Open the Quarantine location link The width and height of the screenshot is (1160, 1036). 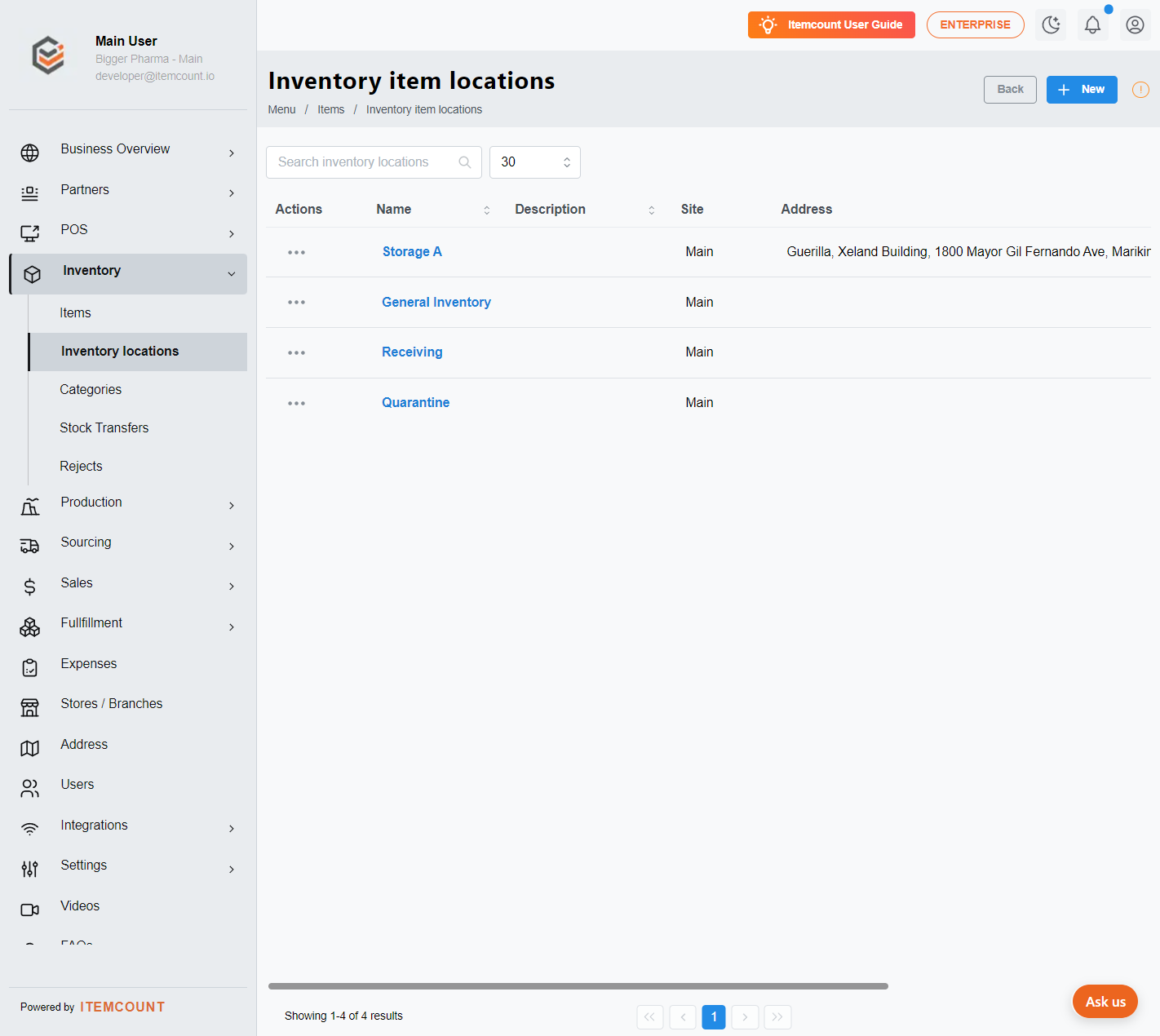point(416,403)
